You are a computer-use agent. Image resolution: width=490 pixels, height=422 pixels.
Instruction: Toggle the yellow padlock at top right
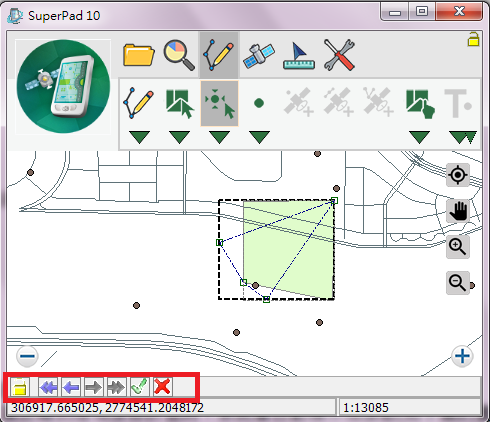pyautogui.click(x=473, y=39)
